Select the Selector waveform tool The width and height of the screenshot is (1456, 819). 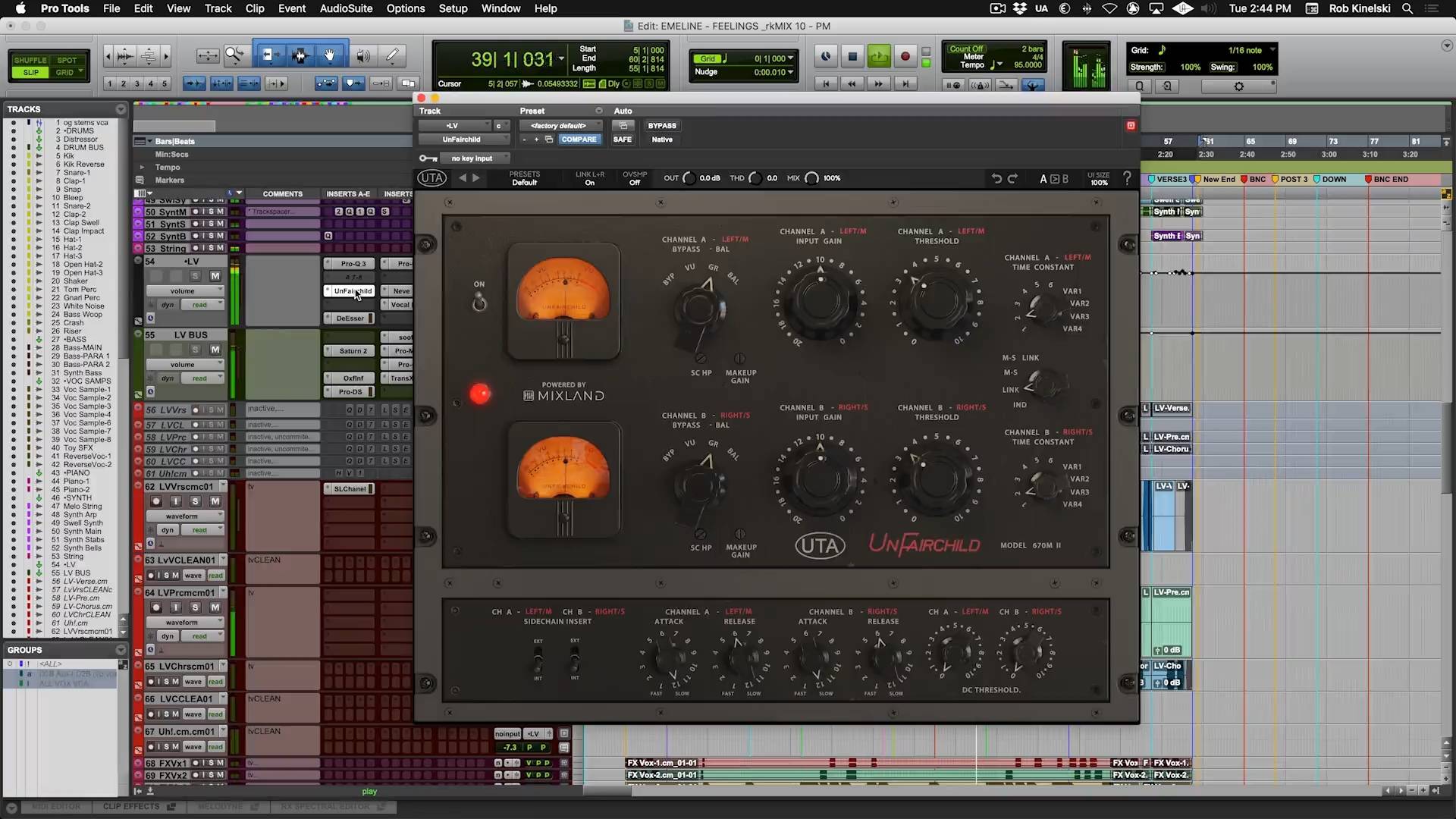click(x=300, y=55)
